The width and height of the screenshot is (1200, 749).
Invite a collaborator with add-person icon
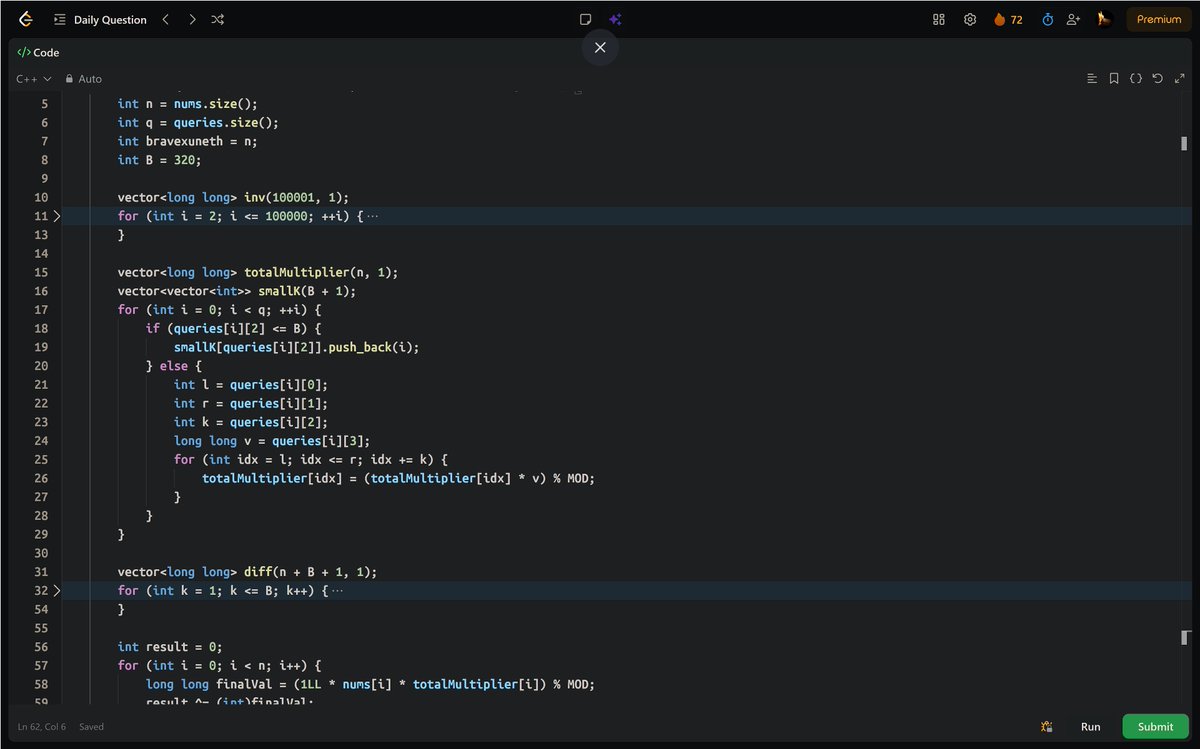click(x=1074, y=19)
